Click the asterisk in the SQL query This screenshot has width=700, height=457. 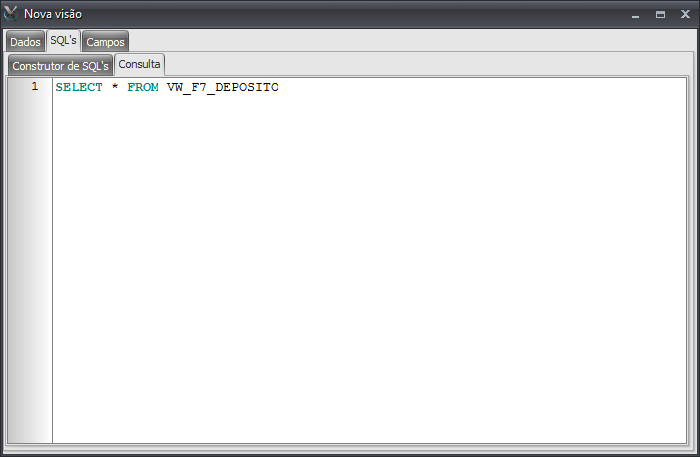[115, 88]
